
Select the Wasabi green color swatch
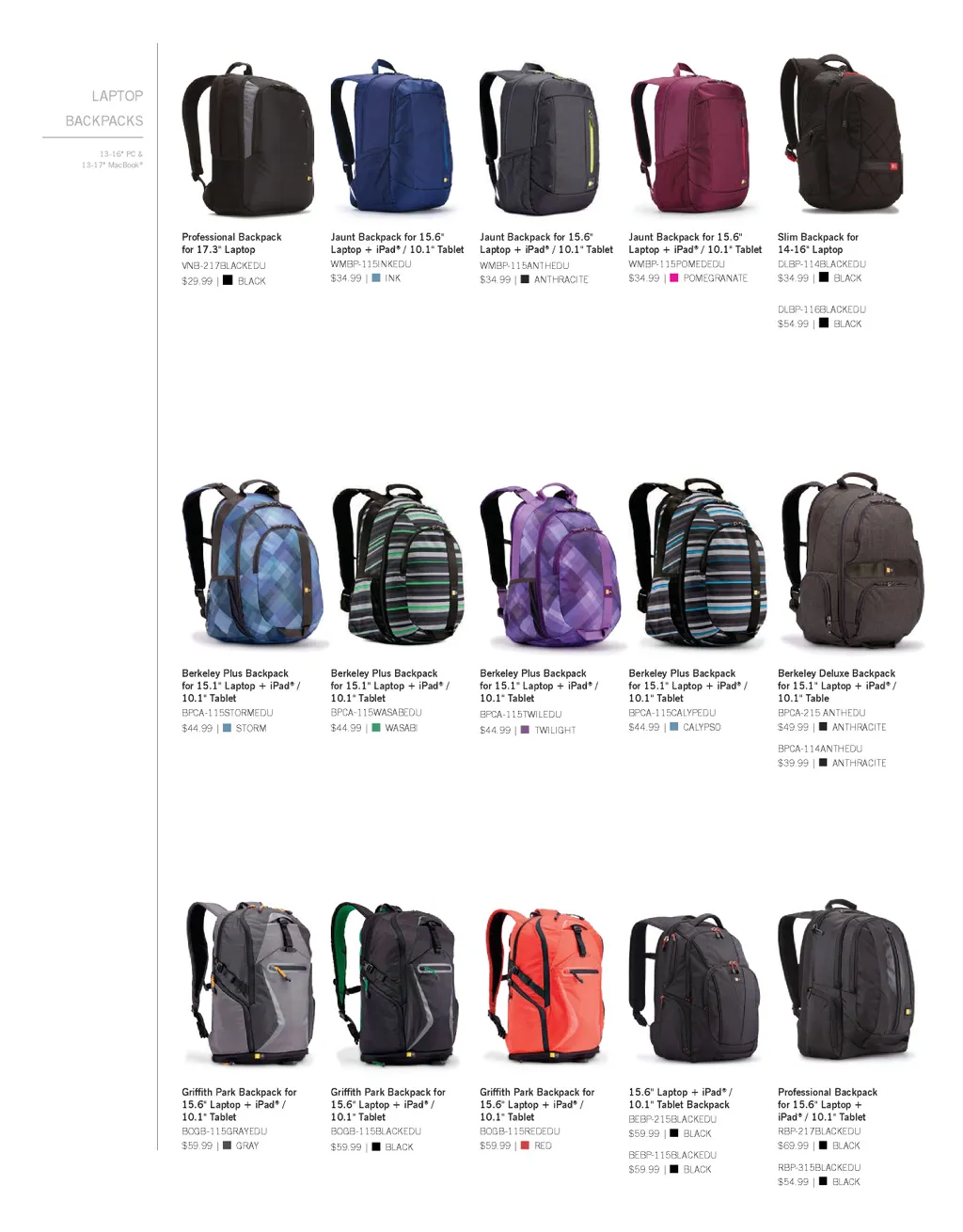(x=376, y=728)
